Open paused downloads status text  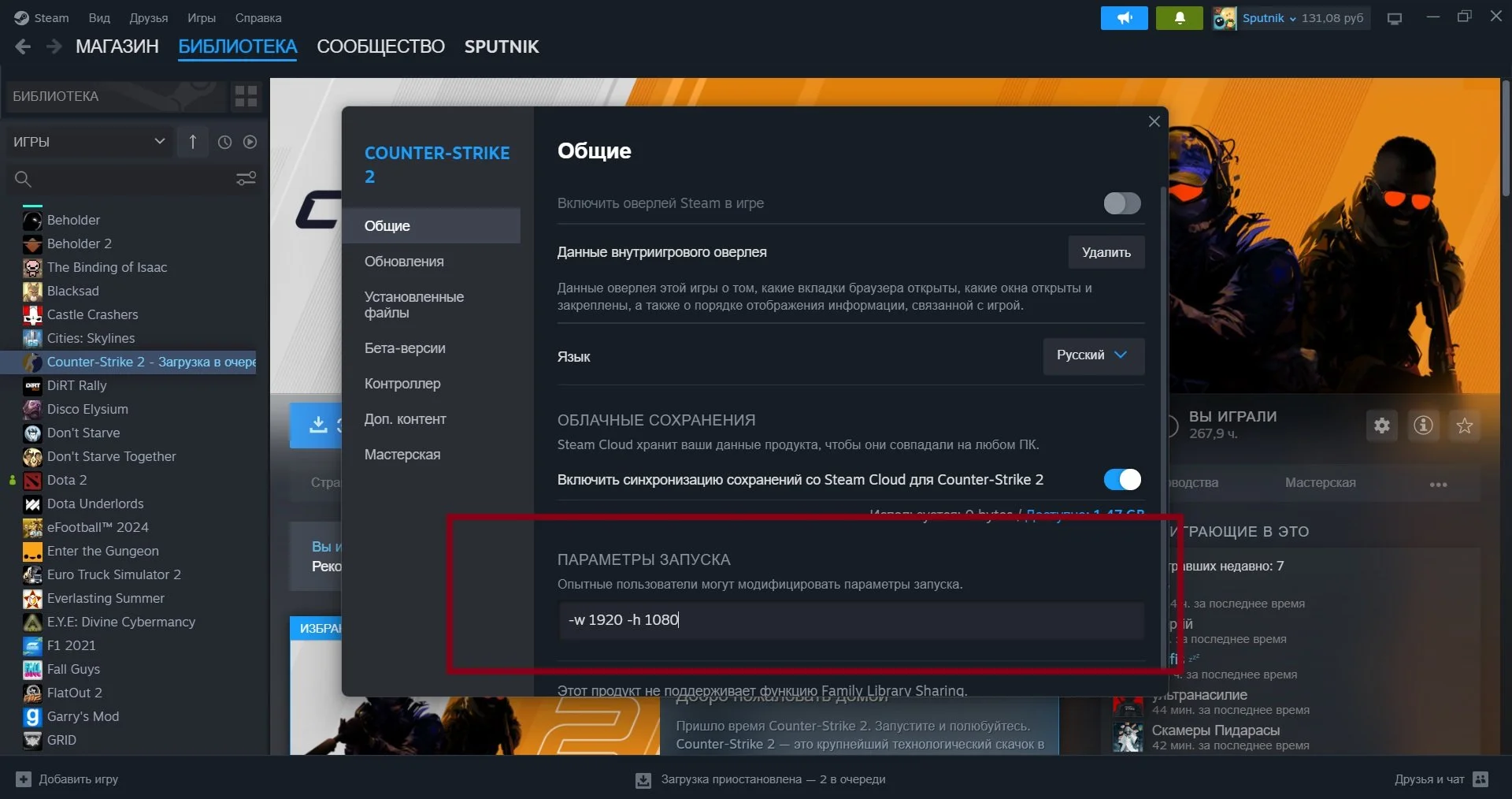coord(773,779)
